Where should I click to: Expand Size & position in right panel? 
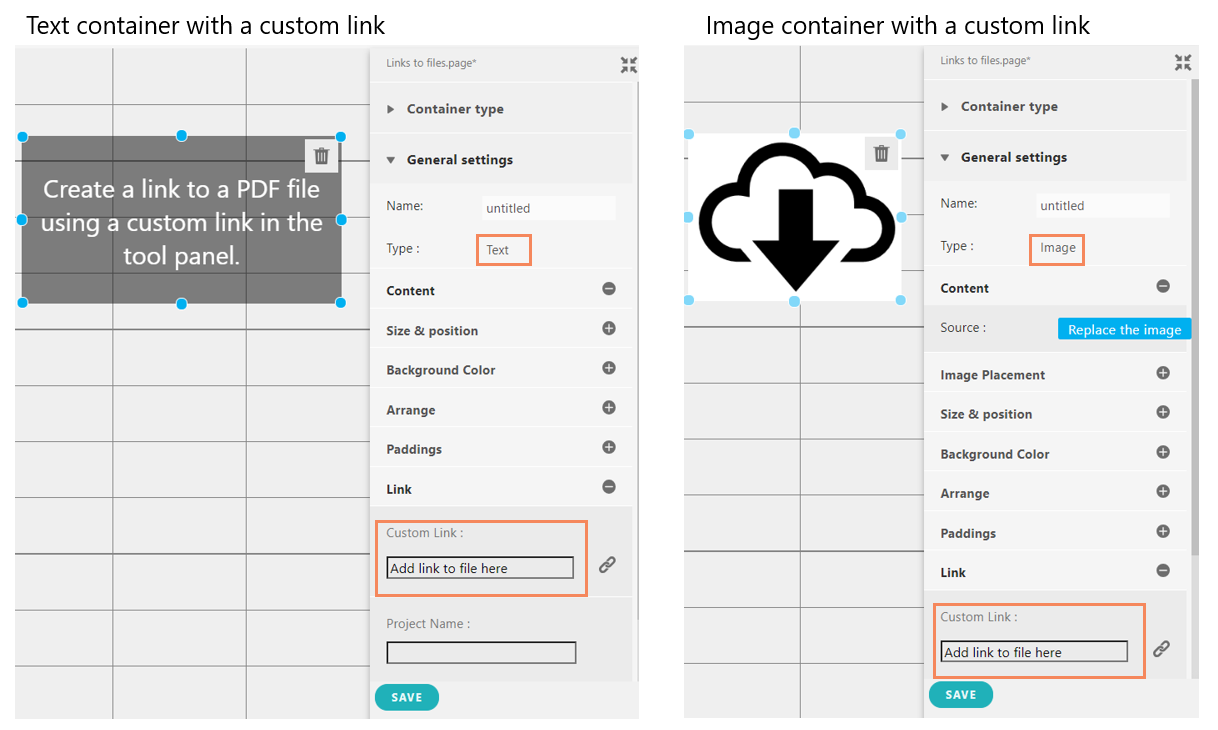(x=1163, y=412)
